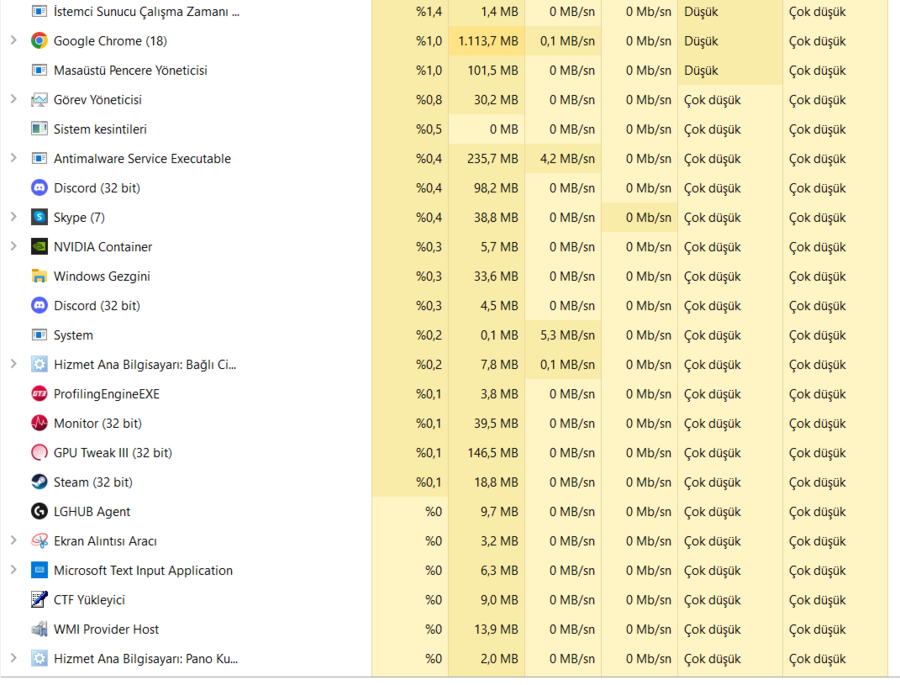This screenshot has height=685, width=900.
Task: Click the Steam icon
Action: pyautogui.click(x=39, y=482)
